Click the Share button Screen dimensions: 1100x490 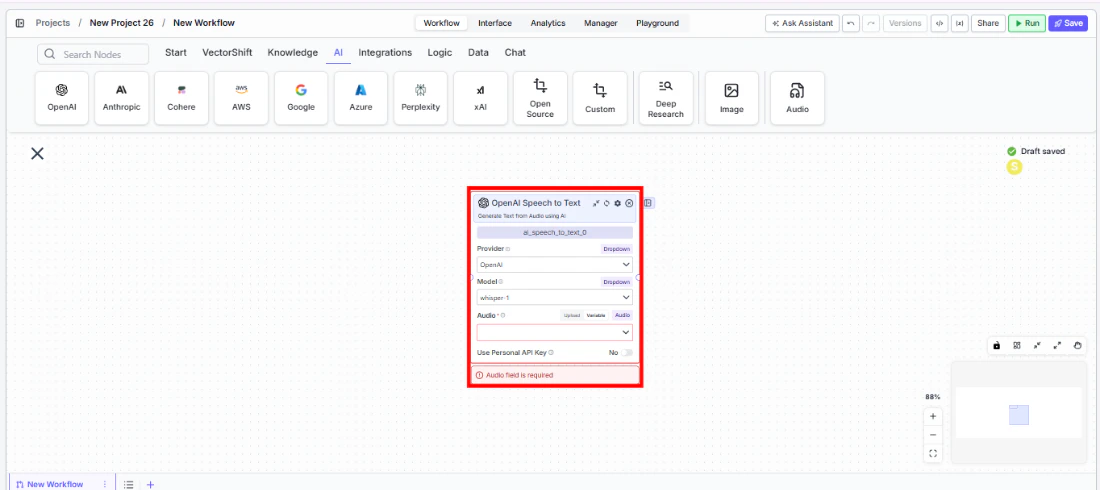click(988, 23)
